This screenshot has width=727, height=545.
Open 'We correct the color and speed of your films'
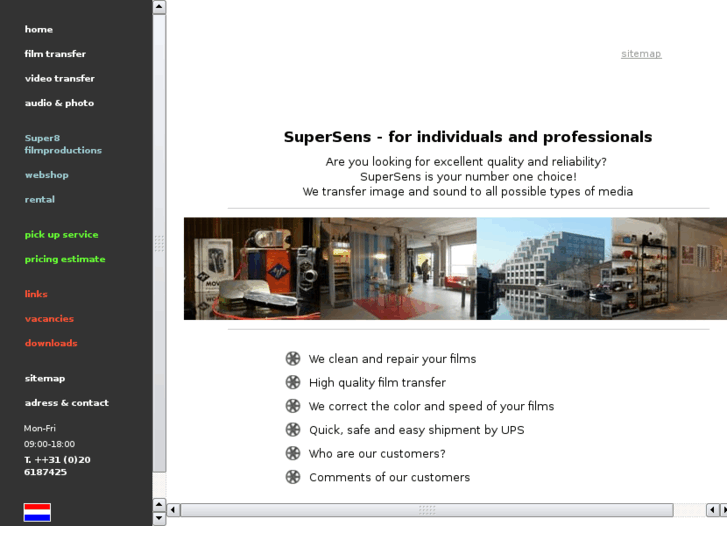431,406
